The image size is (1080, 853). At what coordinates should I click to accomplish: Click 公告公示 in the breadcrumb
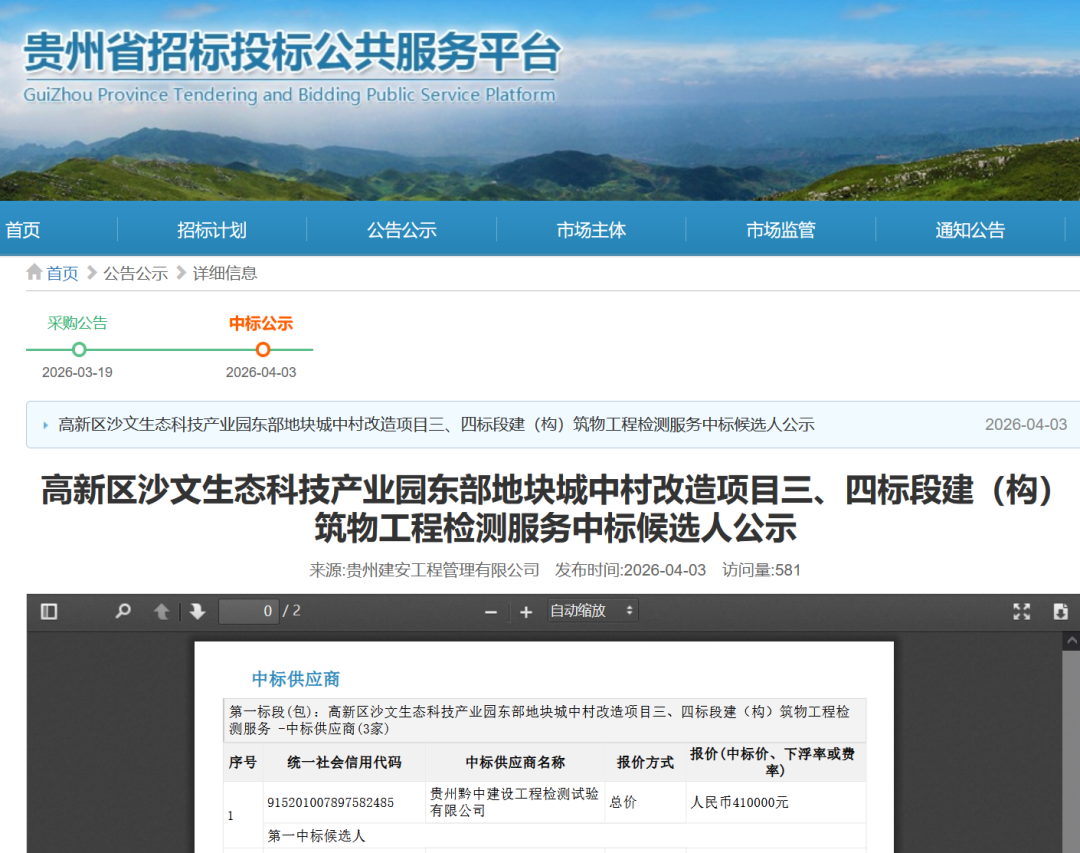pyautogui.click(x=135, y=273)
